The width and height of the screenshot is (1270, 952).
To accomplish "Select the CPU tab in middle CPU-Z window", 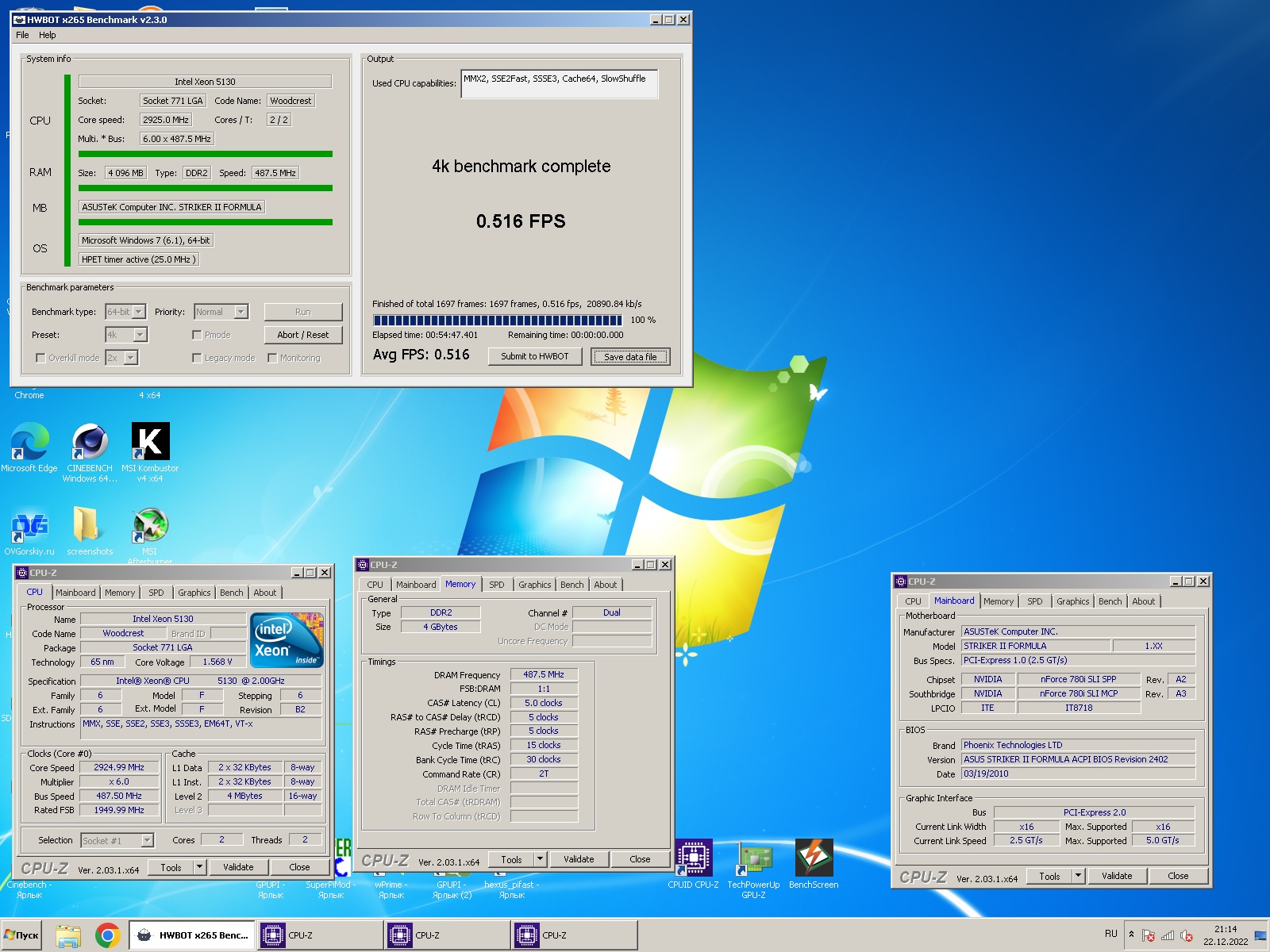I will click(375, 585).
